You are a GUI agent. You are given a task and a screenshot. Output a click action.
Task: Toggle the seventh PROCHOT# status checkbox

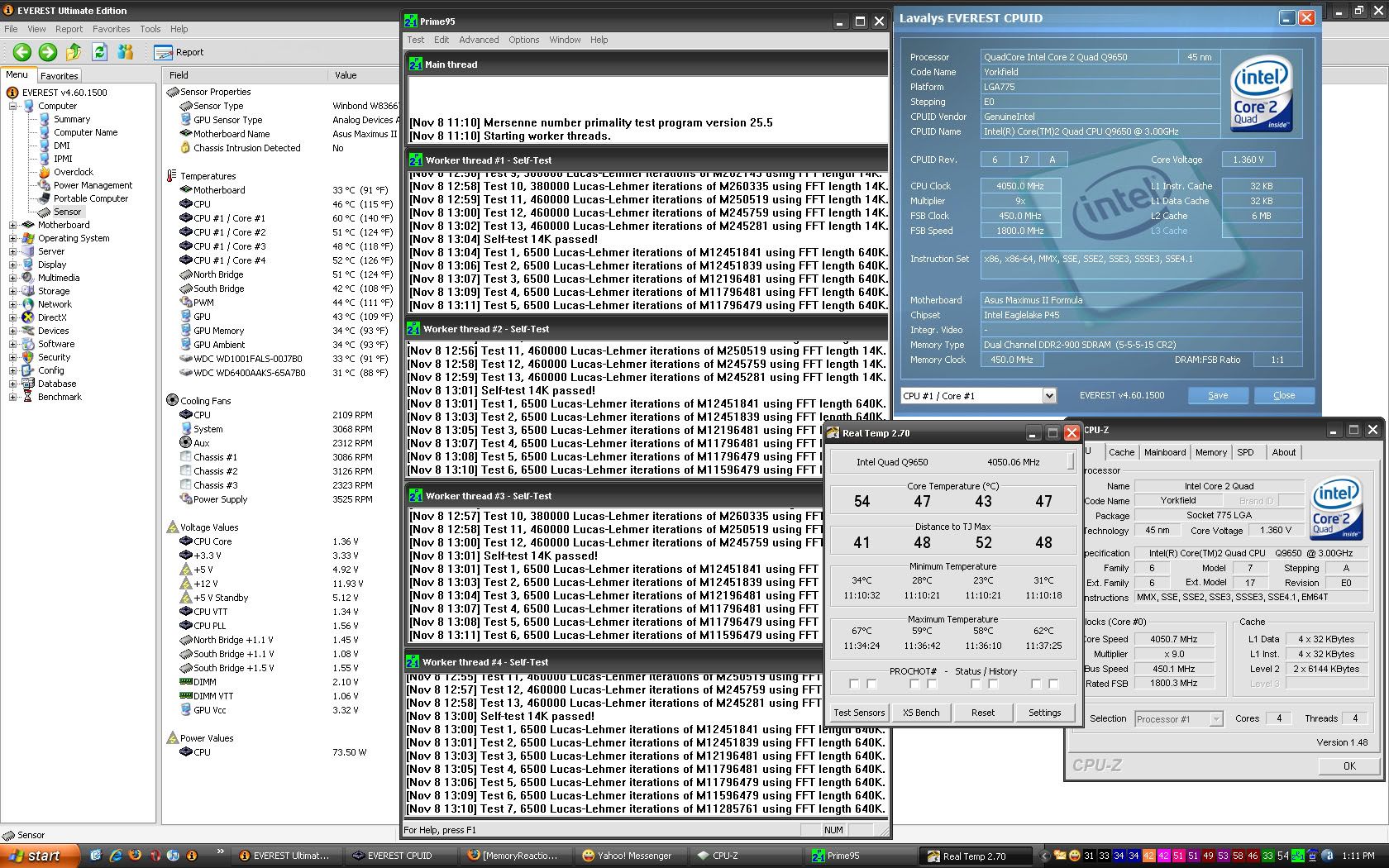click(x=1036, y=684)
